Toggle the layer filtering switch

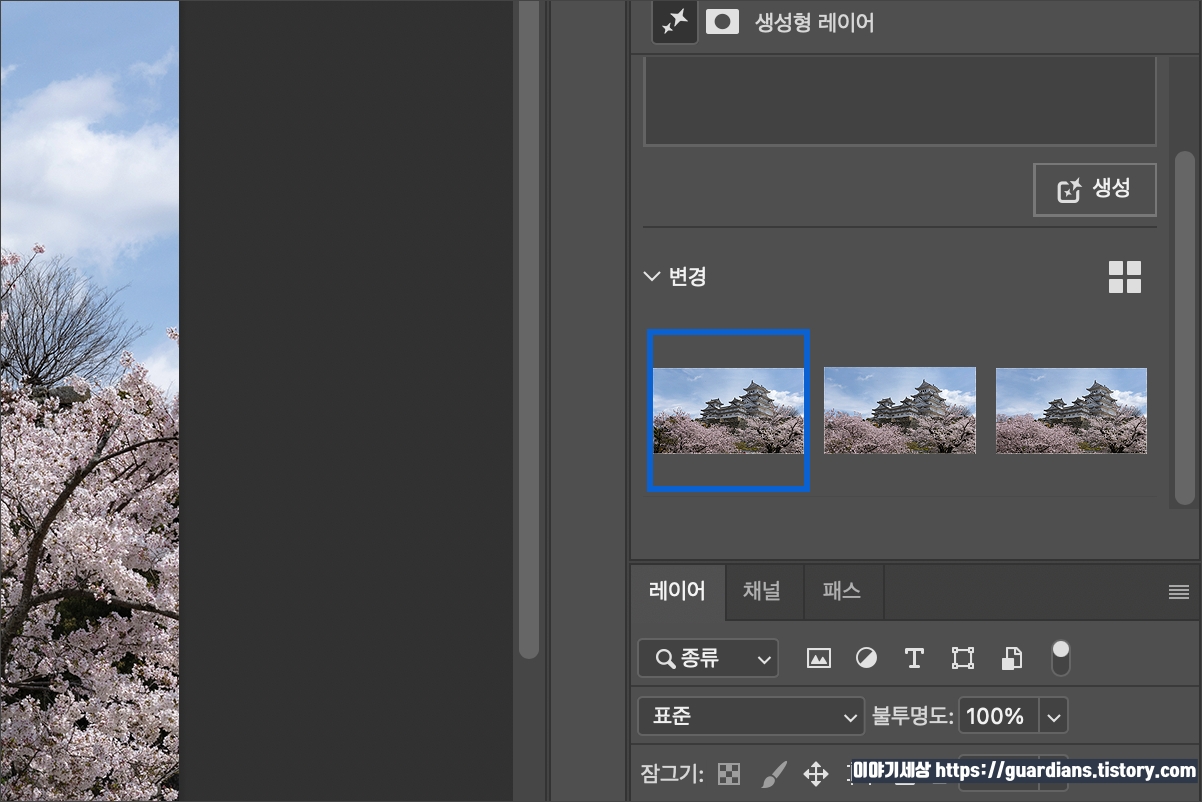point(1060,658)
